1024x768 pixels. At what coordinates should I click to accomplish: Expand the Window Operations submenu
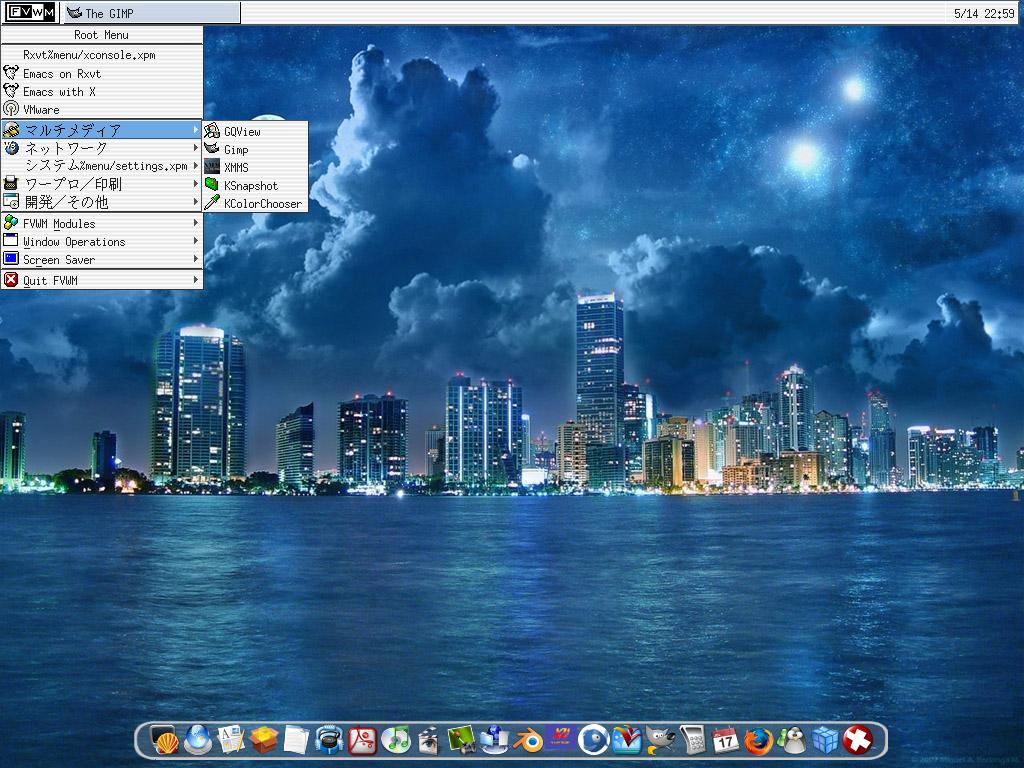coord(102,242)
